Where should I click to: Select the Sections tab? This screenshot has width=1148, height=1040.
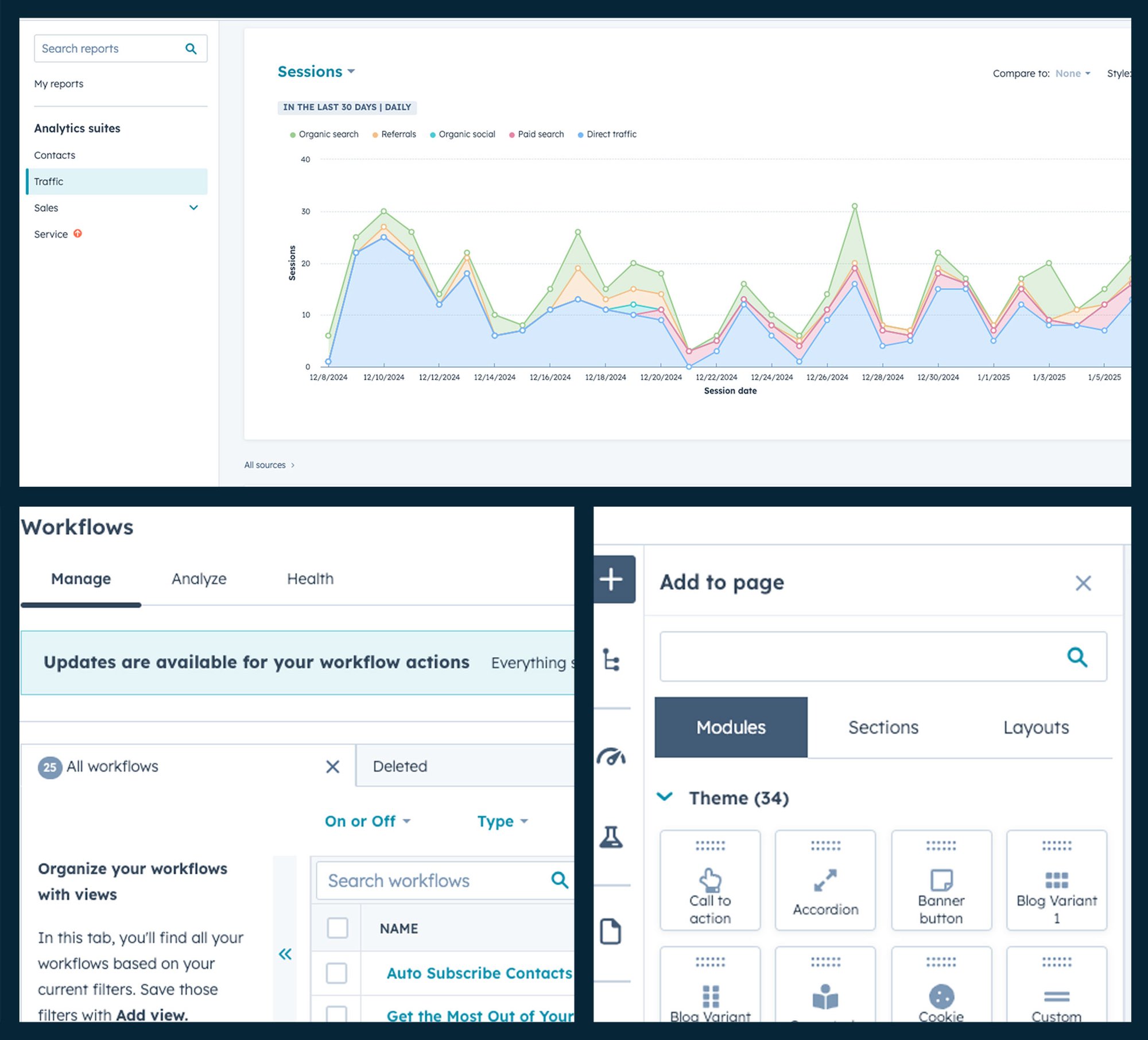(883, 727)
